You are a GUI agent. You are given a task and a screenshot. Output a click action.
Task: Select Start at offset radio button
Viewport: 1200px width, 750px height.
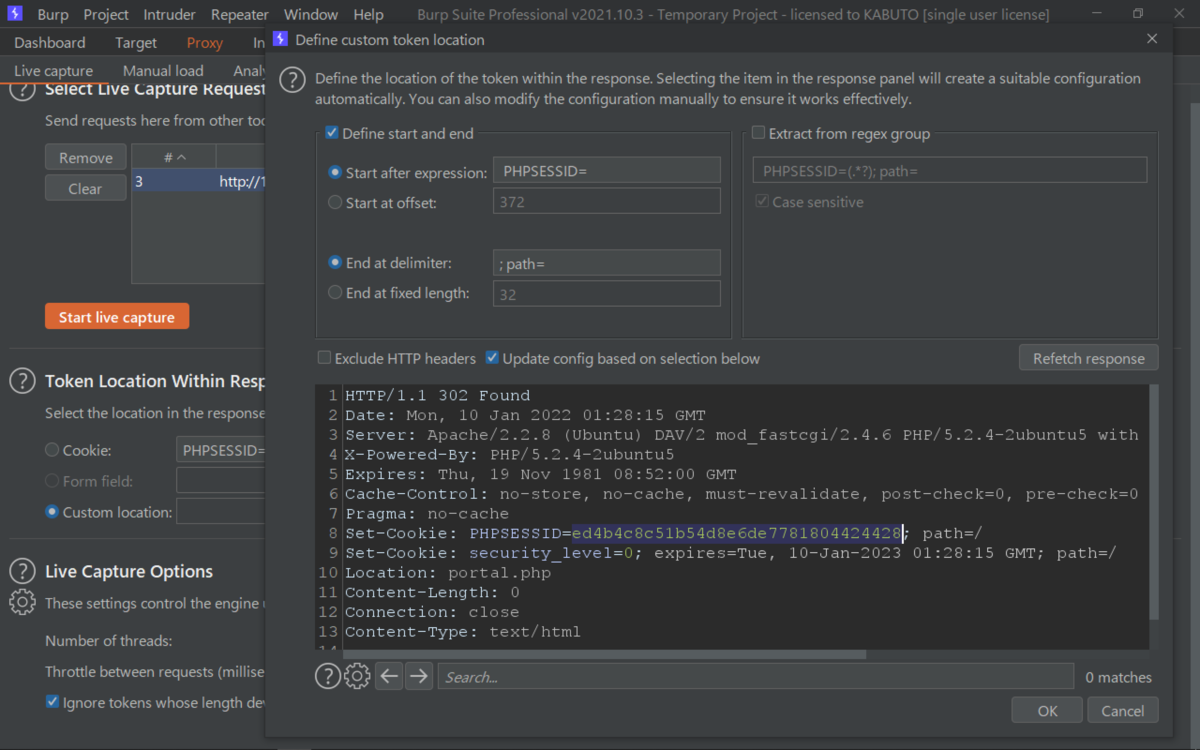[x=335, y=202]
